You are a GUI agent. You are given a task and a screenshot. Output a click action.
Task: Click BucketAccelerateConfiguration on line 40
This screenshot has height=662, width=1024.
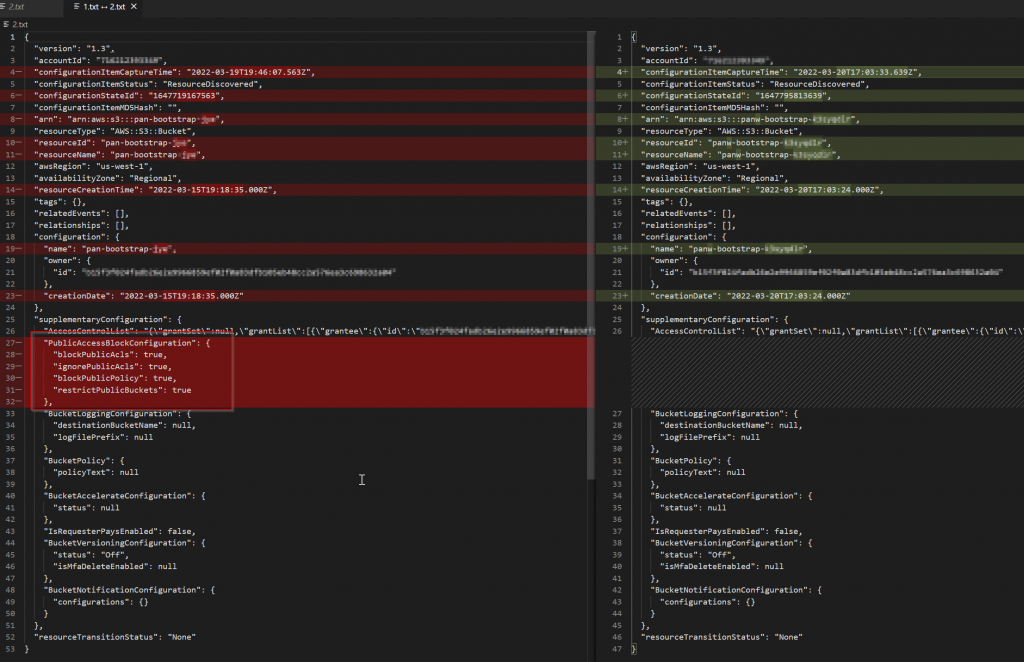tap(118, 496)
